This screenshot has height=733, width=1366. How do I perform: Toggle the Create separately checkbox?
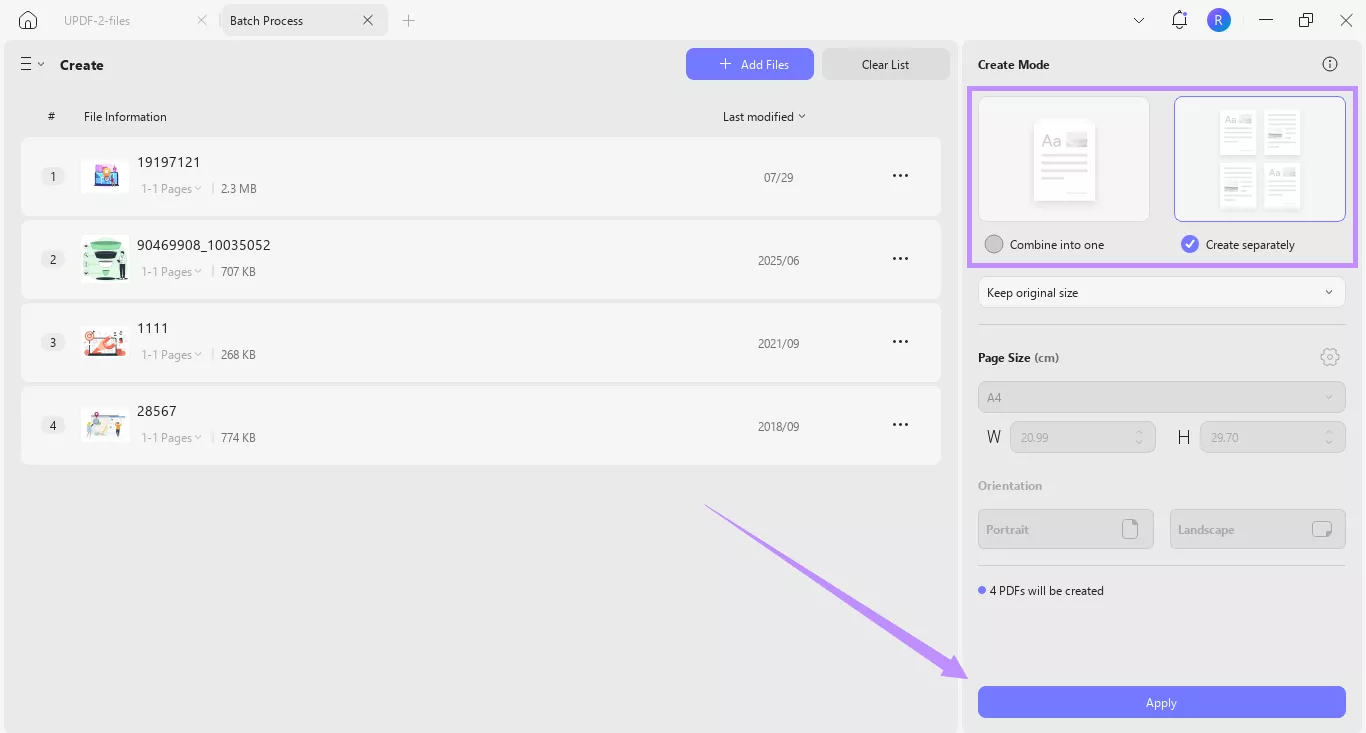[1189, 244]
